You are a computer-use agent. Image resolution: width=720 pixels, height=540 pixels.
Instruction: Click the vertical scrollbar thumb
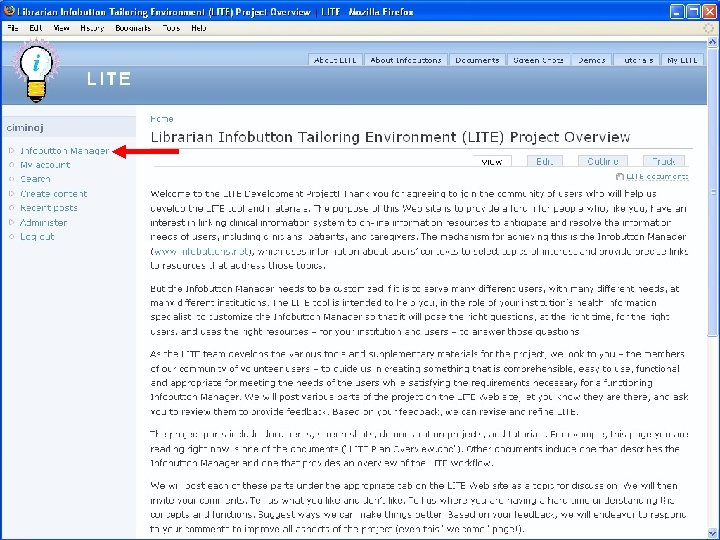pos(712,191)
